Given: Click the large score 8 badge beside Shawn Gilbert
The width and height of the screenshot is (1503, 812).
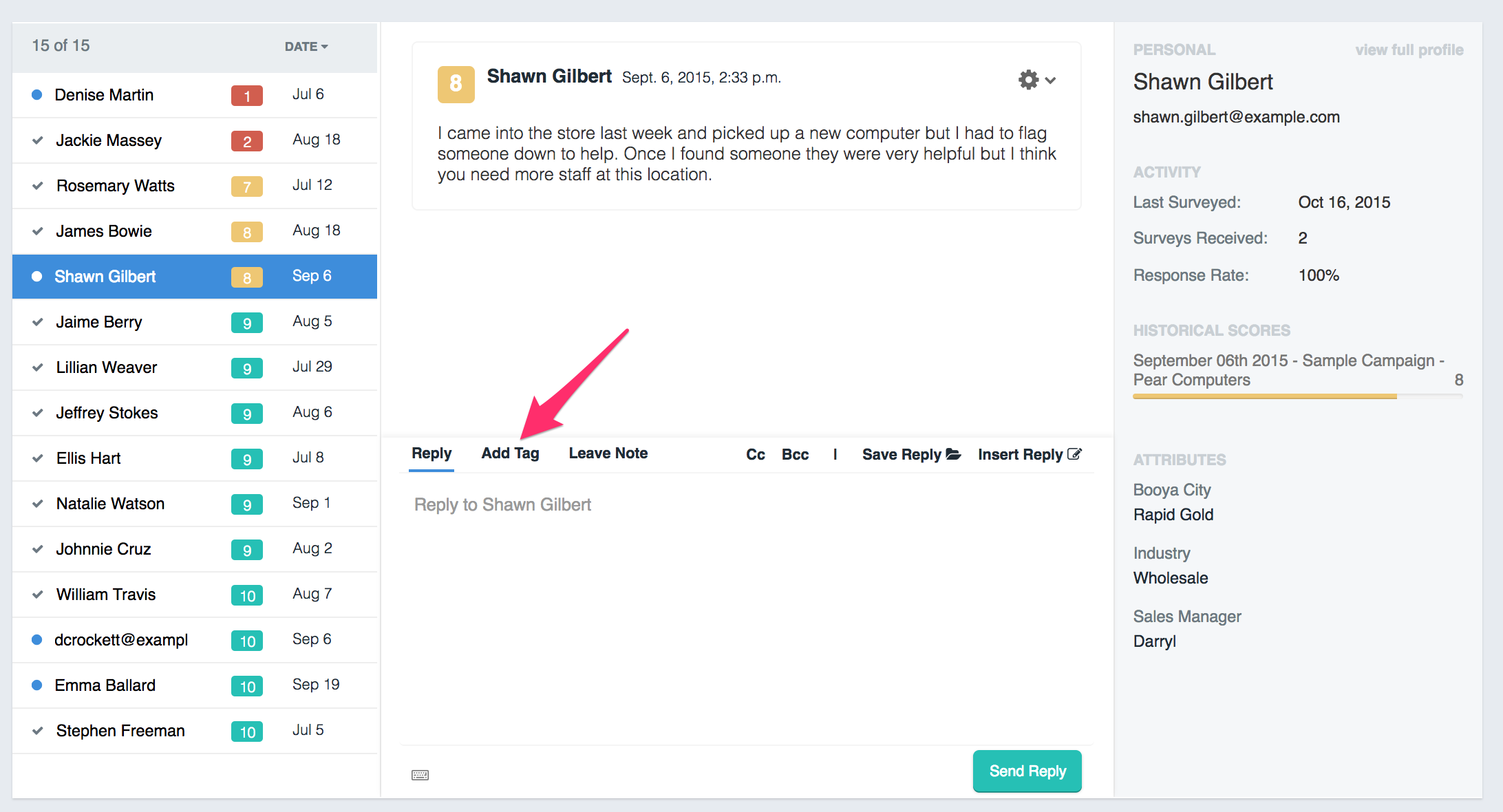Looking at the screenshot, I should 456,84.
